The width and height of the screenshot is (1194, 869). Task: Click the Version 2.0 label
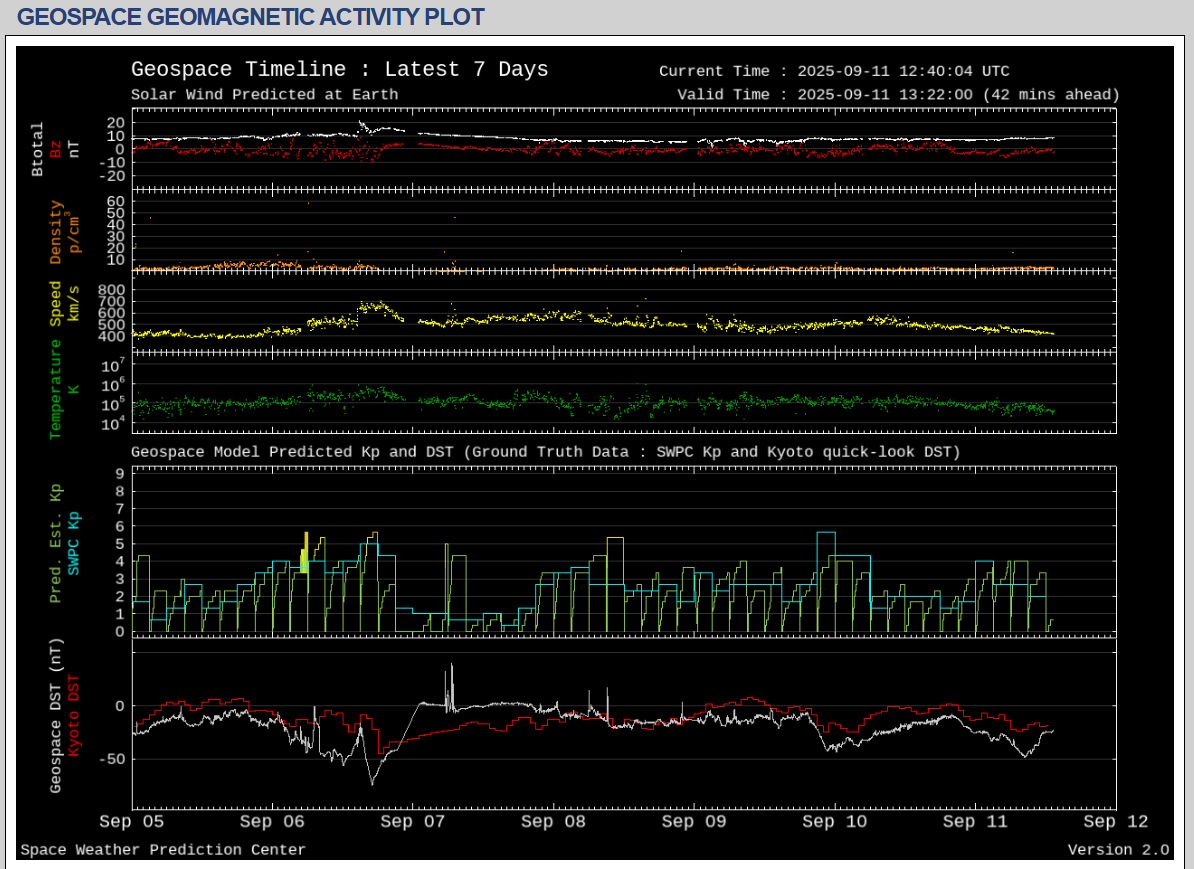(1118, 850)
